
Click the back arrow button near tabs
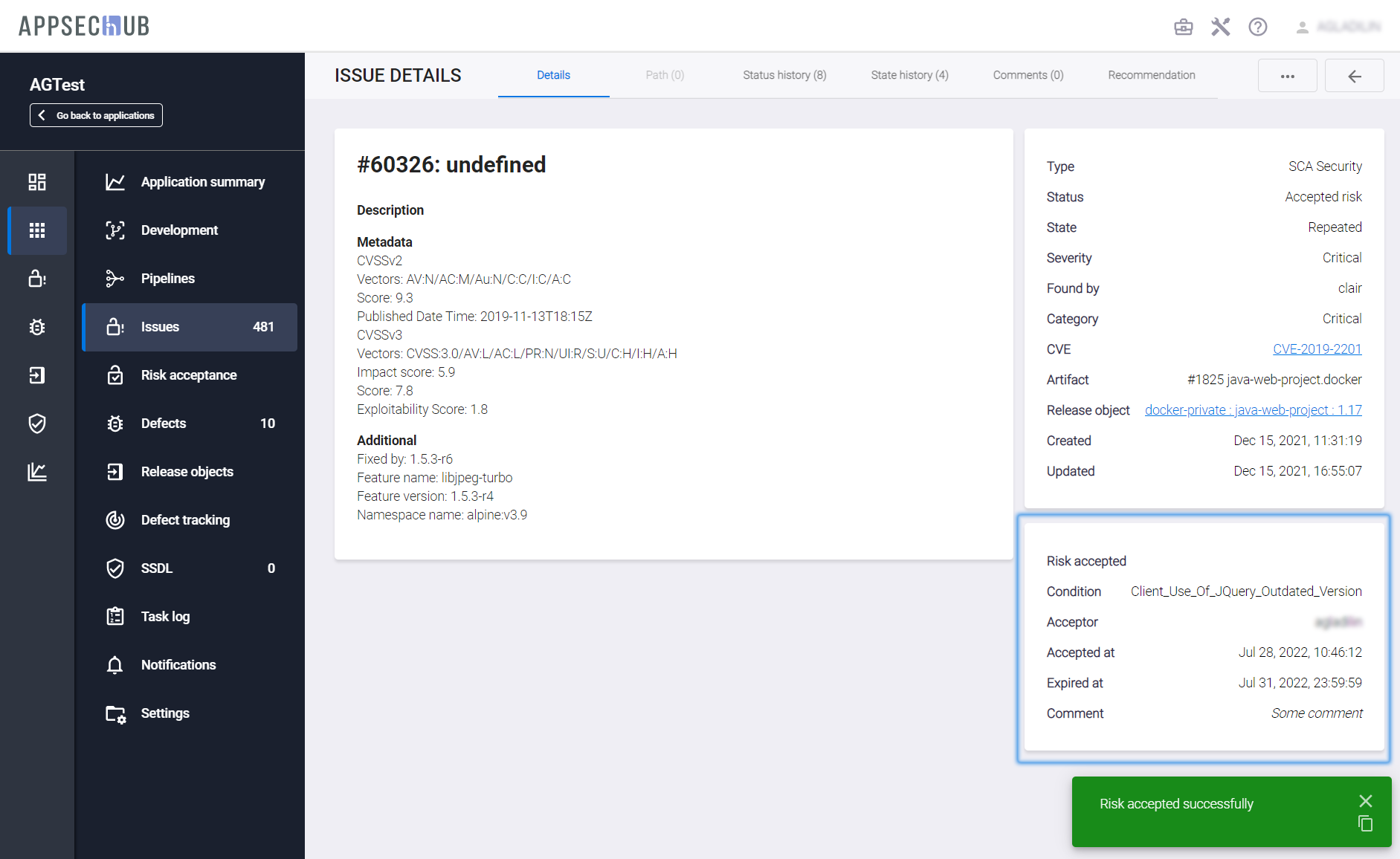pos(1354,76)
